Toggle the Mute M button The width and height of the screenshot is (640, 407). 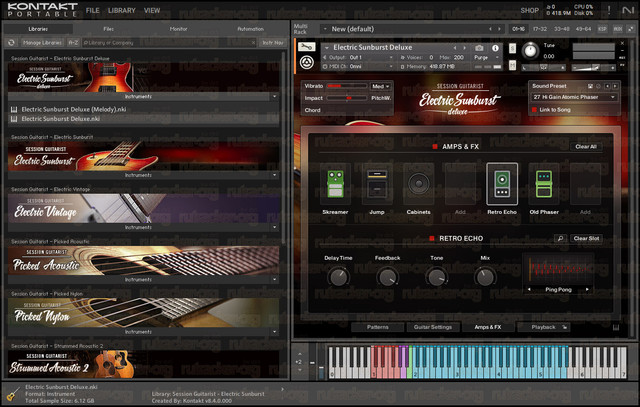pyautogui.click(x=513, y=65)
